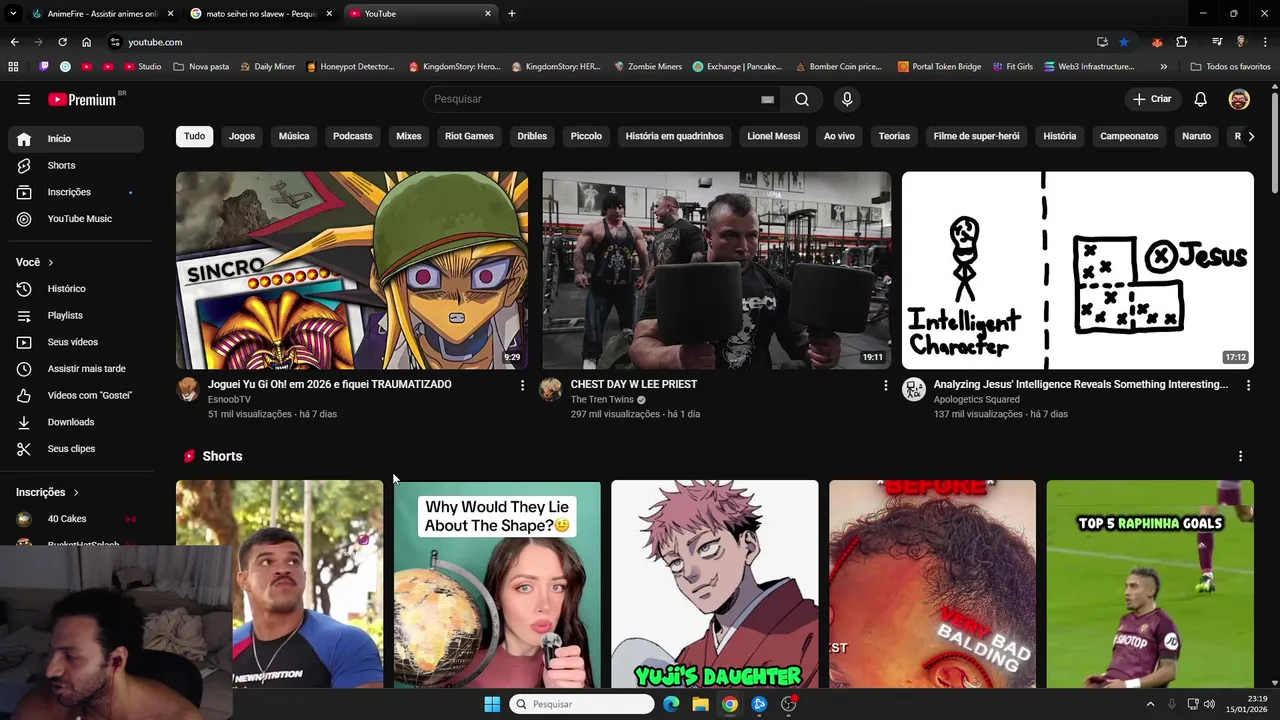Click the Criar button
Screen dimensions: 1280x720
1152,99
